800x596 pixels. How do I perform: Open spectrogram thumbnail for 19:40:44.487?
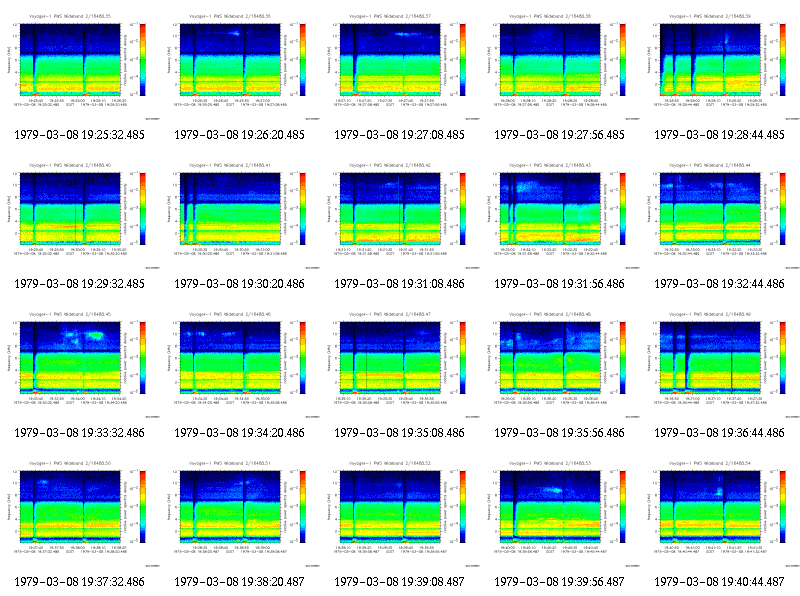tap(720, 513)
